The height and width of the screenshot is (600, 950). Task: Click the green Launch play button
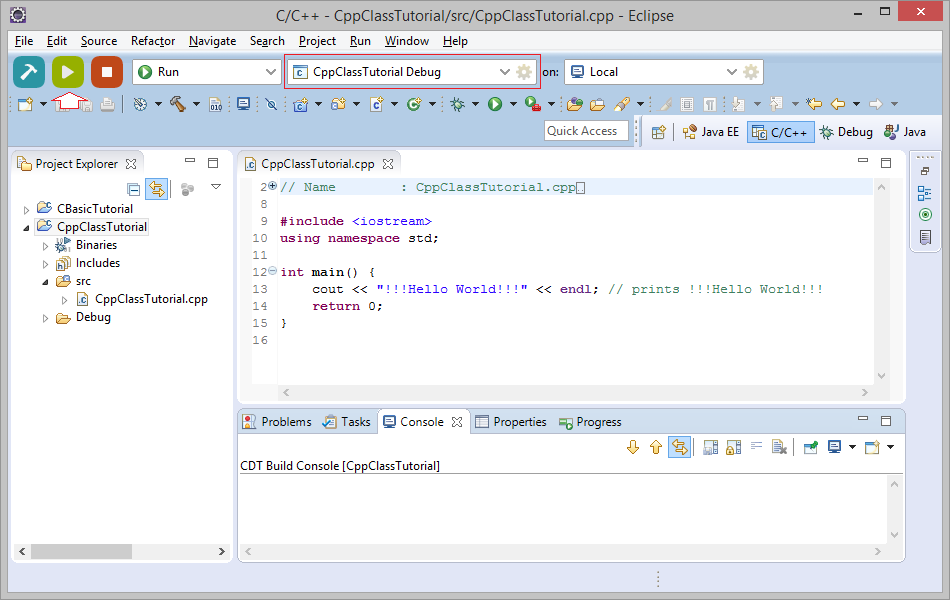[x=68, y=72]
